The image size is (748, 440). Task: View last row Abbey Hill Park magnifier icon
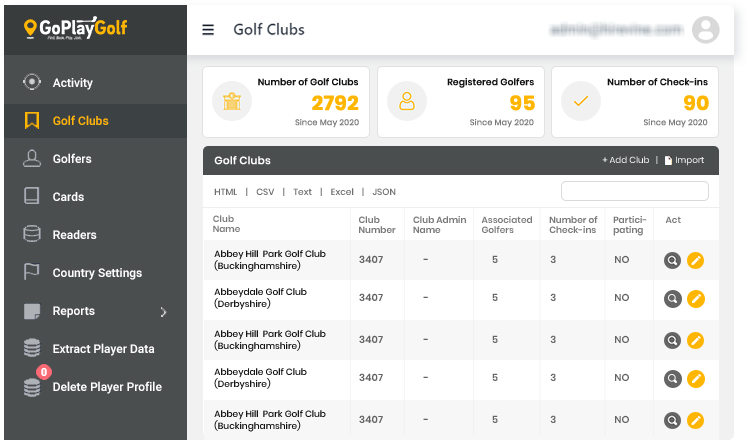[x=673, y=420]
